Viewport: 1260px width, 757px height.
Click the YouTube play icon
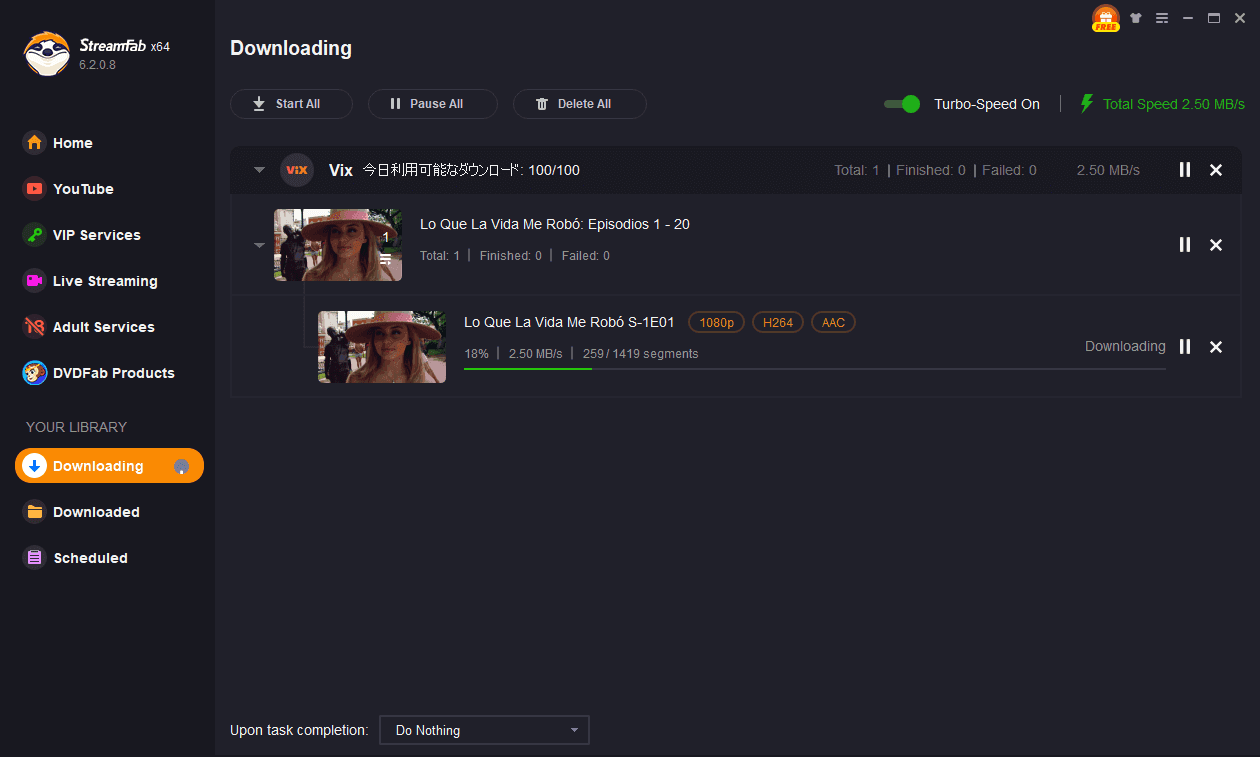(x=35, y=189)
